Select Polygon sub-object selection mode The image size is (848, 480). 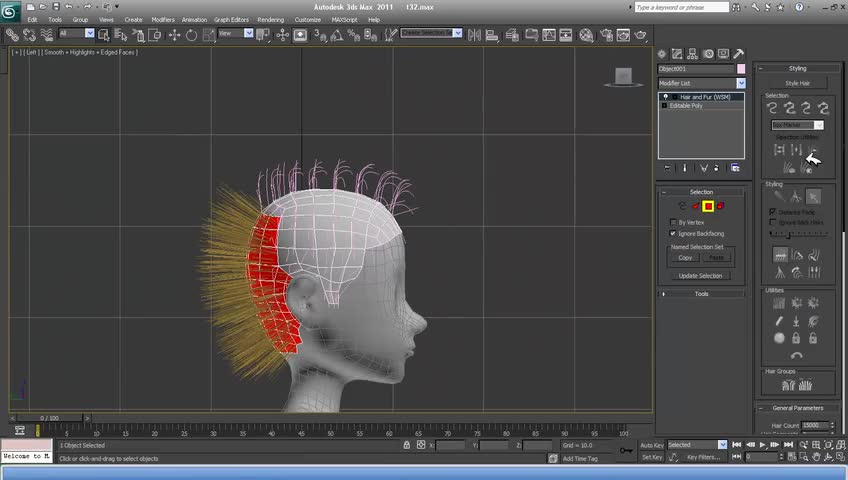click(708, 207)
